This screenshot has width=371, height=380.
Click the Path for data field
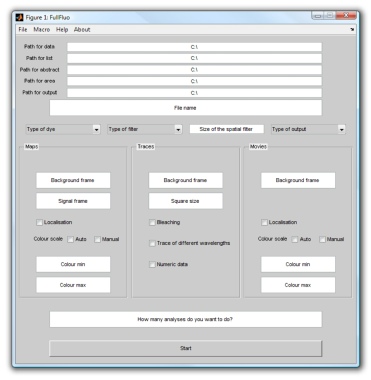[194, 47]
